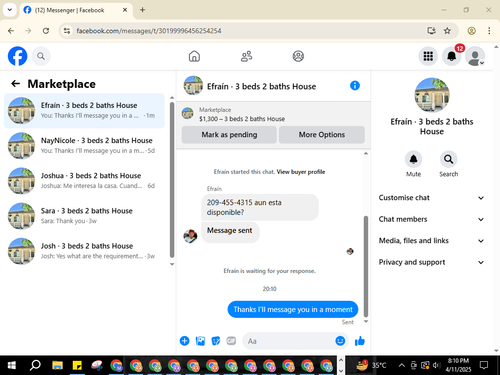500x375 pixels.
Task: Open Facebook search magnifier
Action: tap(41, 56)
